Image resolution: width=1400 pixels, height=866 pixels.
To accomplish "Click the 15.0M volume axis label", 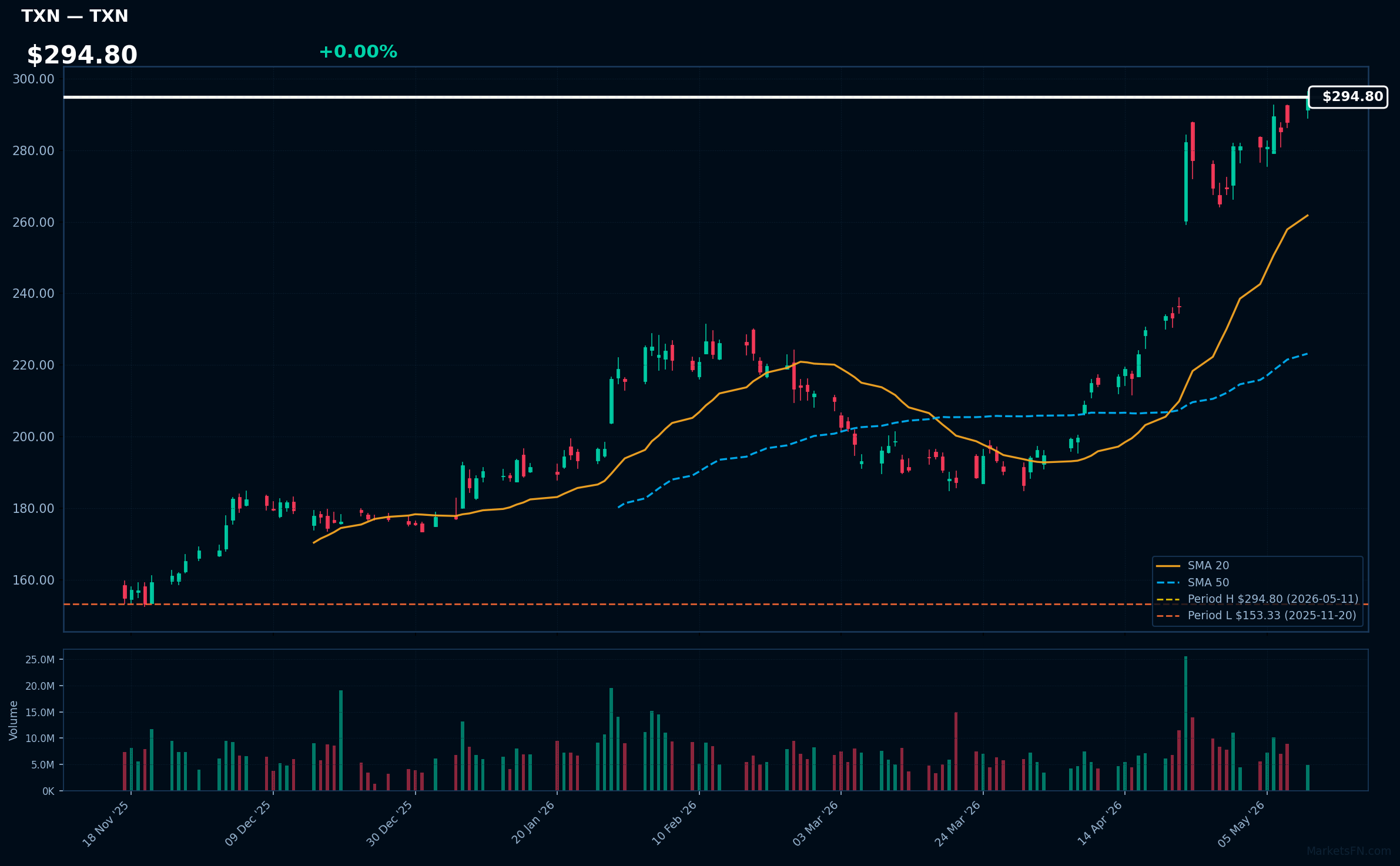I will 40,713.
